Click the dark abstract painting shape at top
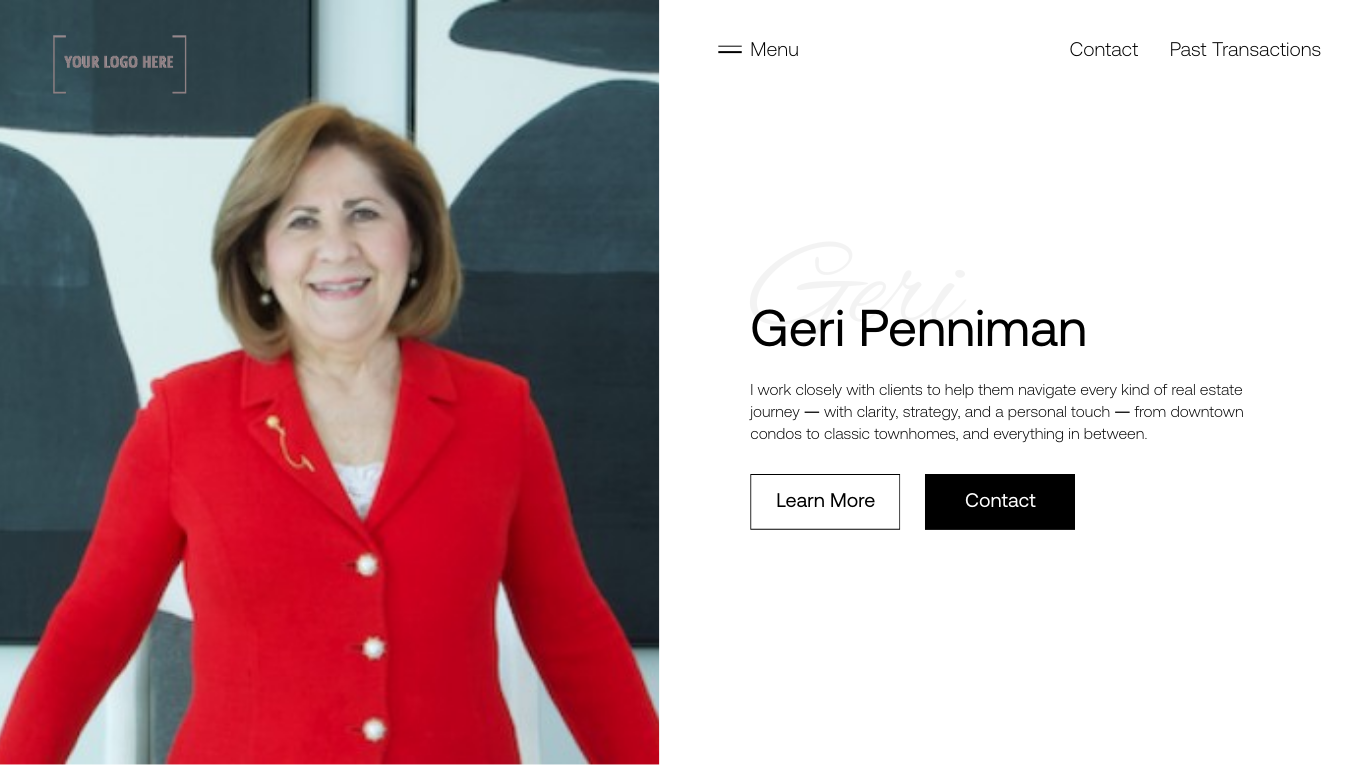 555,35
